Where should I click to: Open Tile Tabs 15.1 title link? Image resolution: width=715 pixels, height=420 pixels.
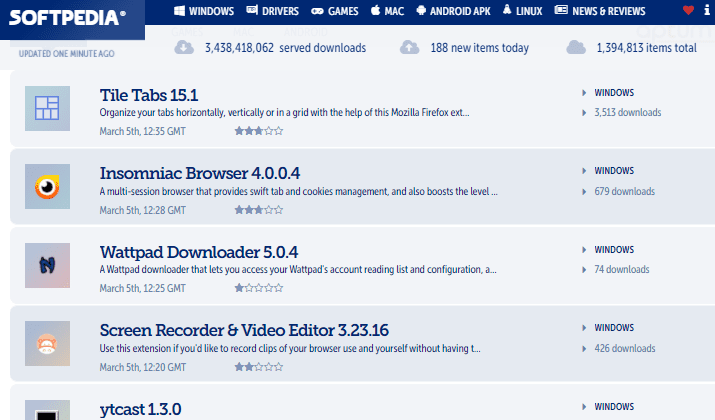149,95
